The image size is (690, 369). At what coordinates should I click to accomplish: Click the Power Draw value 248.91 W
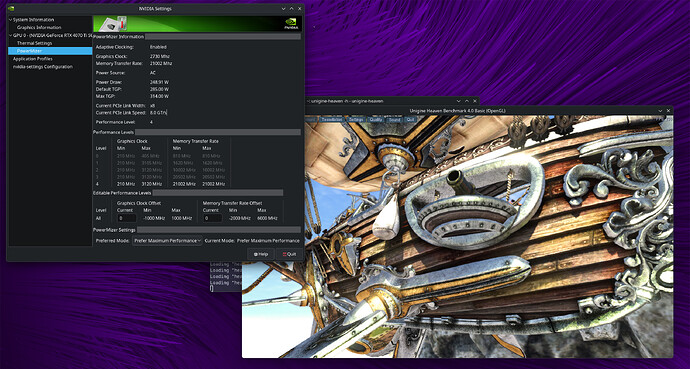pos(159,82)
